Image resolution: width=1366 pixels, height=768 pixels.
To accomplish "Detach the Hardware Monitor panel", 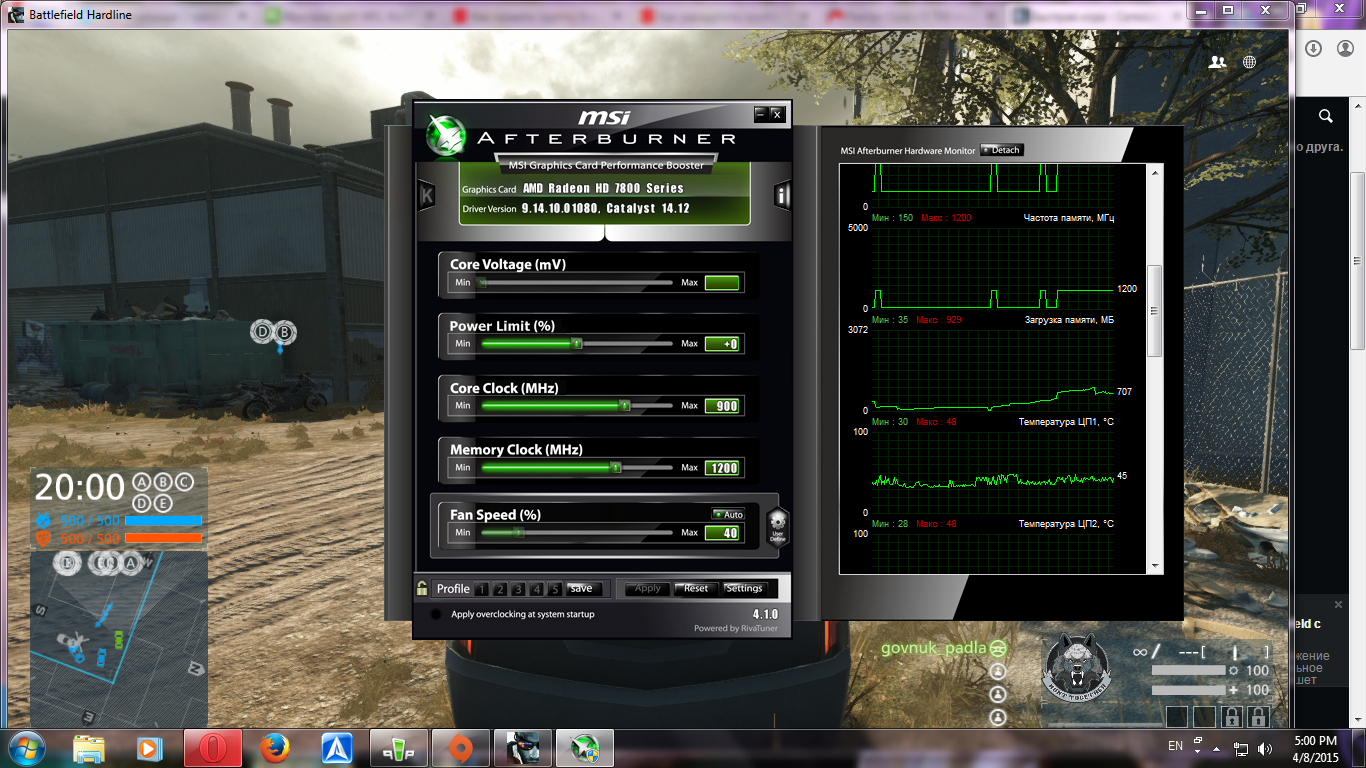I will [1002, 150].
